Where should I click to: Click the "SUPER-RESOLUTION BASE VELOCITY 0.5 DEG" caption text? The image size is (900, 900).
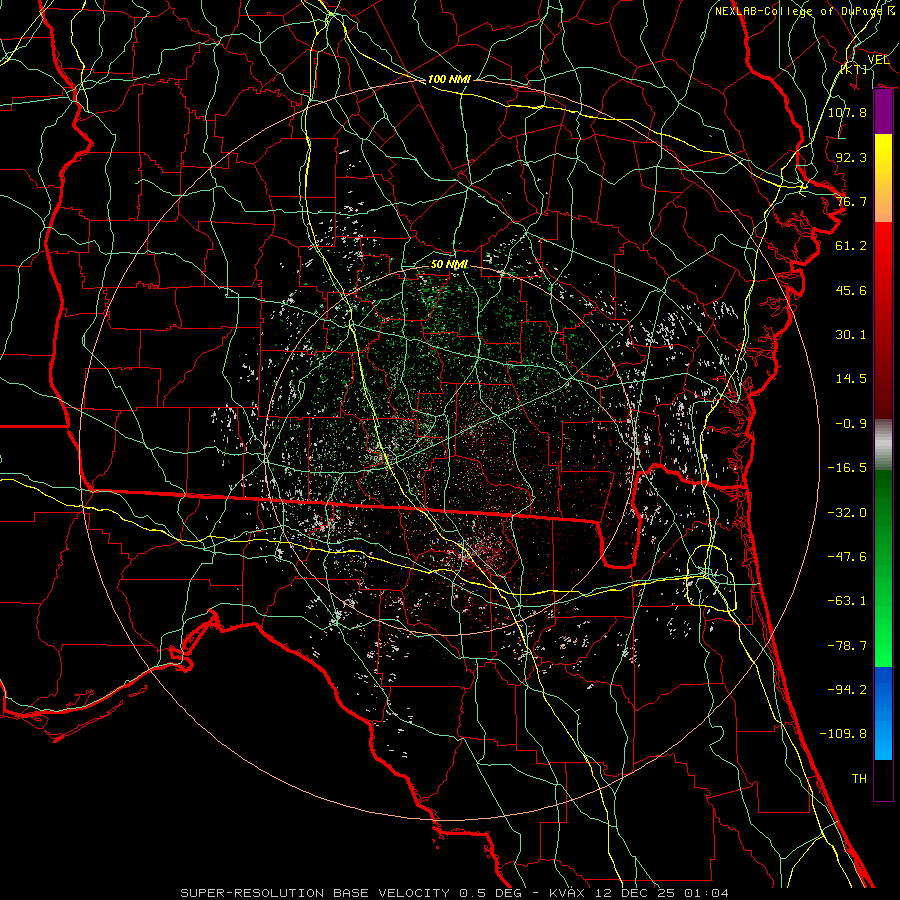(x=351, y=893)
